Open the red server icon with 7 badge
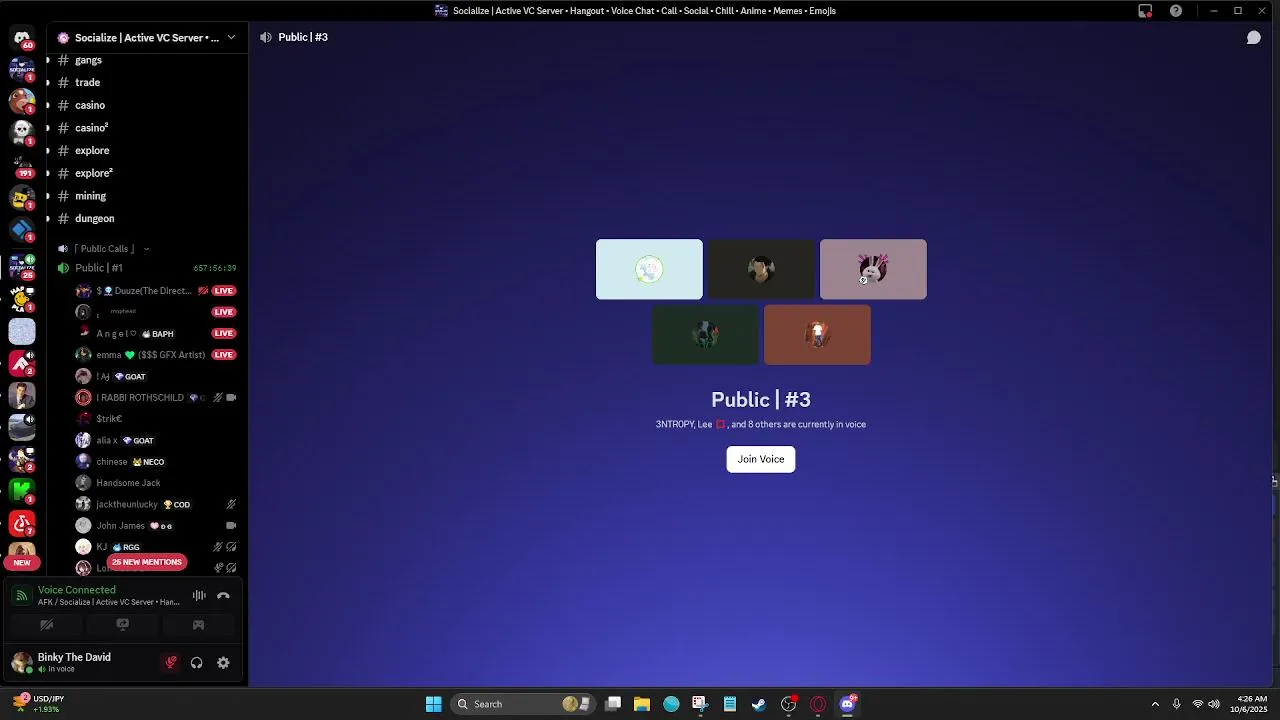Viewport: 1280px width, 720px height. 22,522
